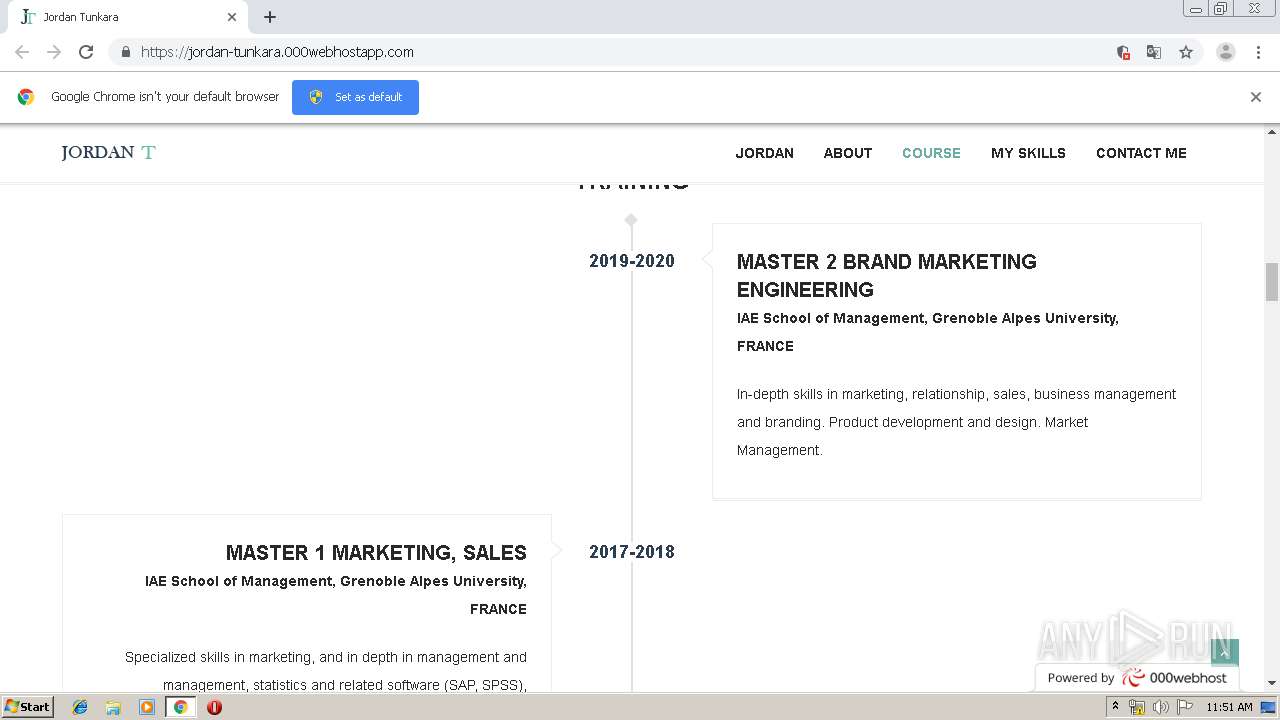Click the JORDAN T site logo
The image size is (1280, 720).
108,152
